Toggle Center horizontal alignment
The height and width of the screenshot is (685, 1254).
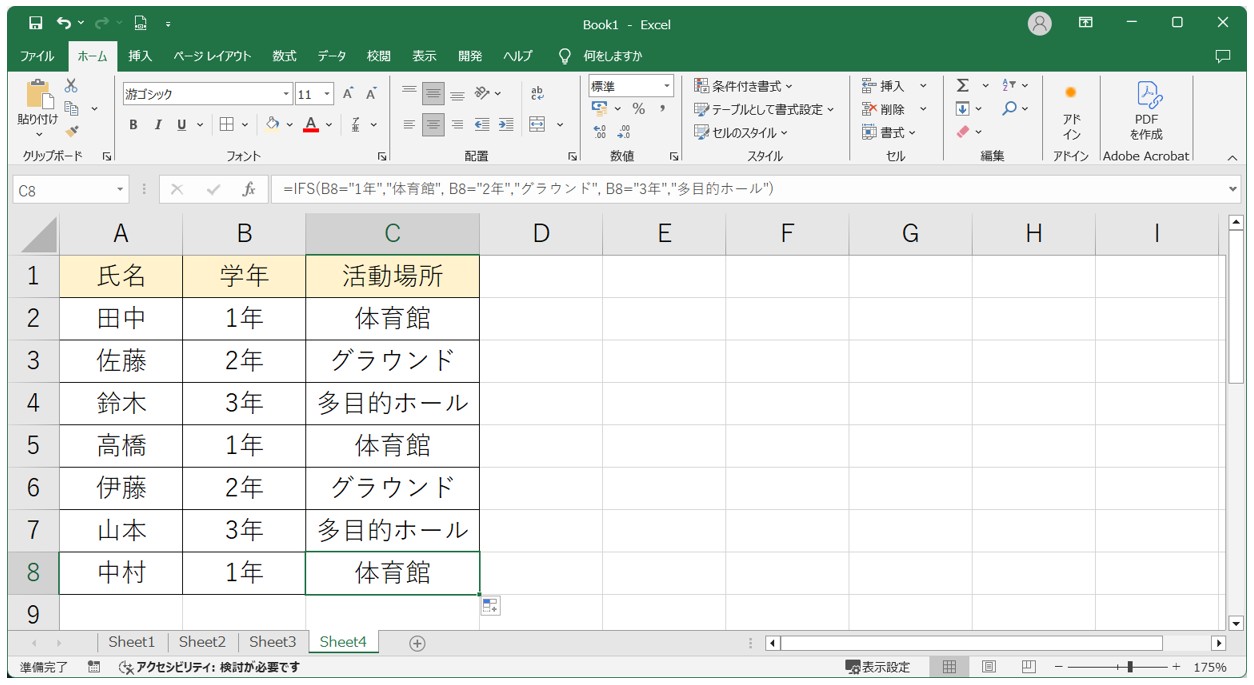[x=433, y=124]
